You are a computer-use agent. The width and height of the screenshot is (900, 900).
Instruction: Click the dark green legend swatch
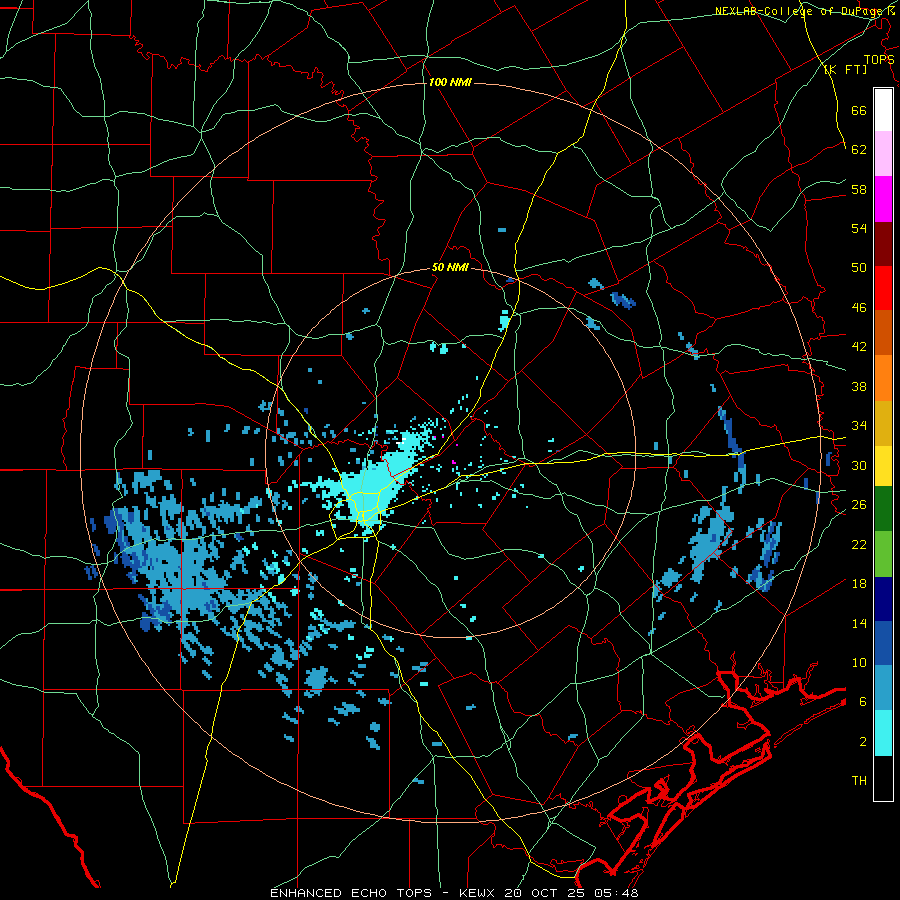pos(883,508)
